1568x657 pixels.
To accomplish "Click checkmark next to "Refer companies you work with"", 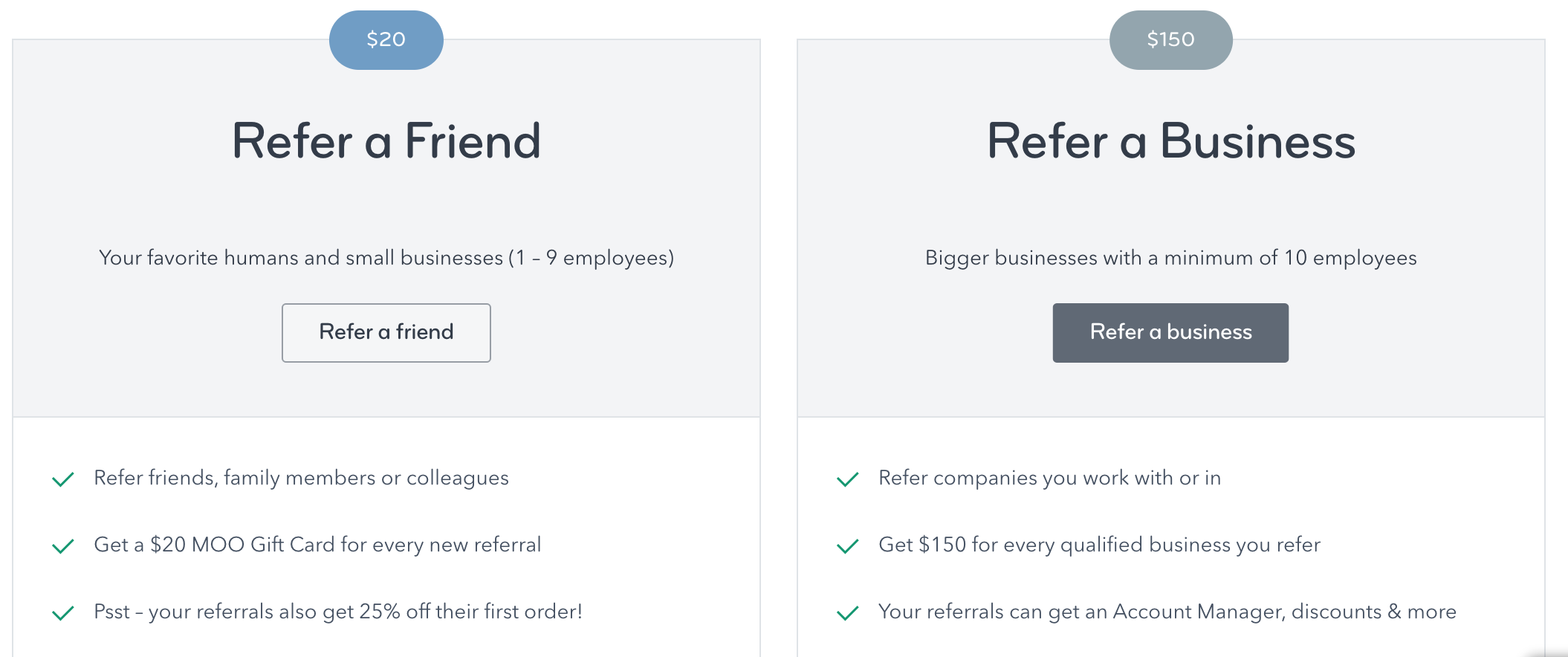I will (x=848, y=479).
